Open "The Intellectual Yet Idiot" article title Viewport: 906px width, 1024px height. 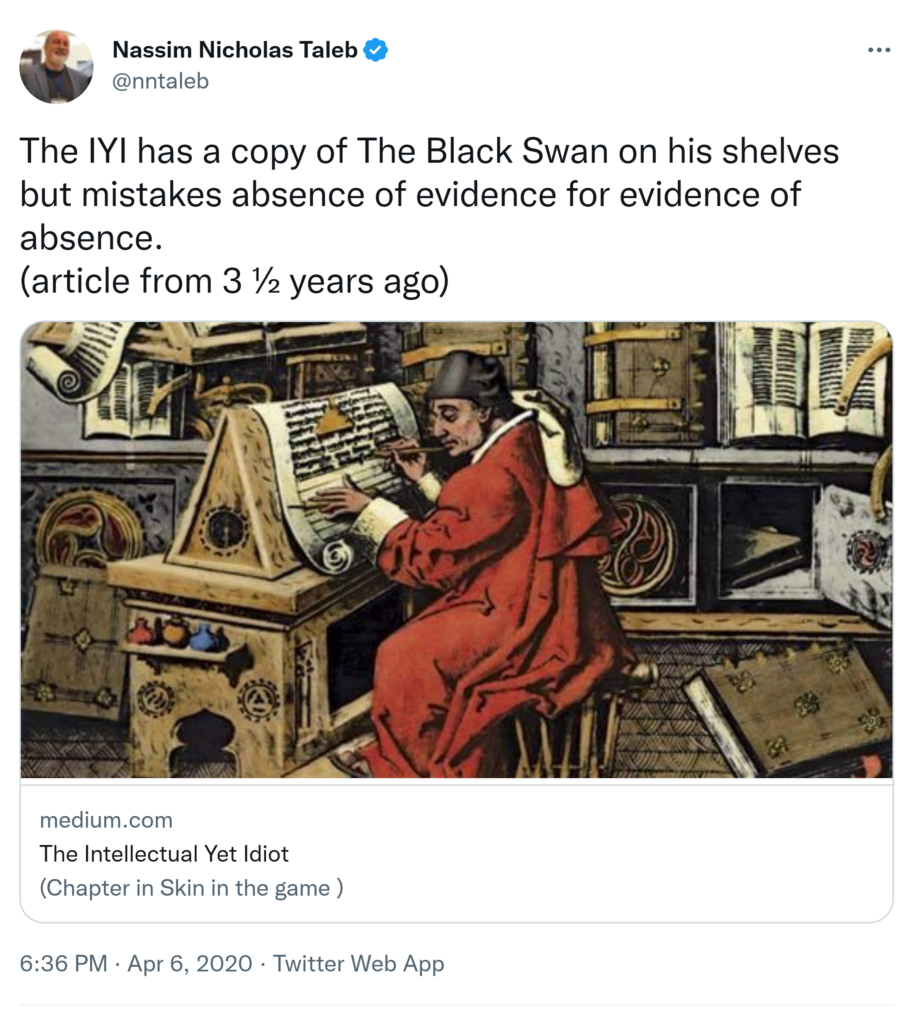[x=164, y=854]
